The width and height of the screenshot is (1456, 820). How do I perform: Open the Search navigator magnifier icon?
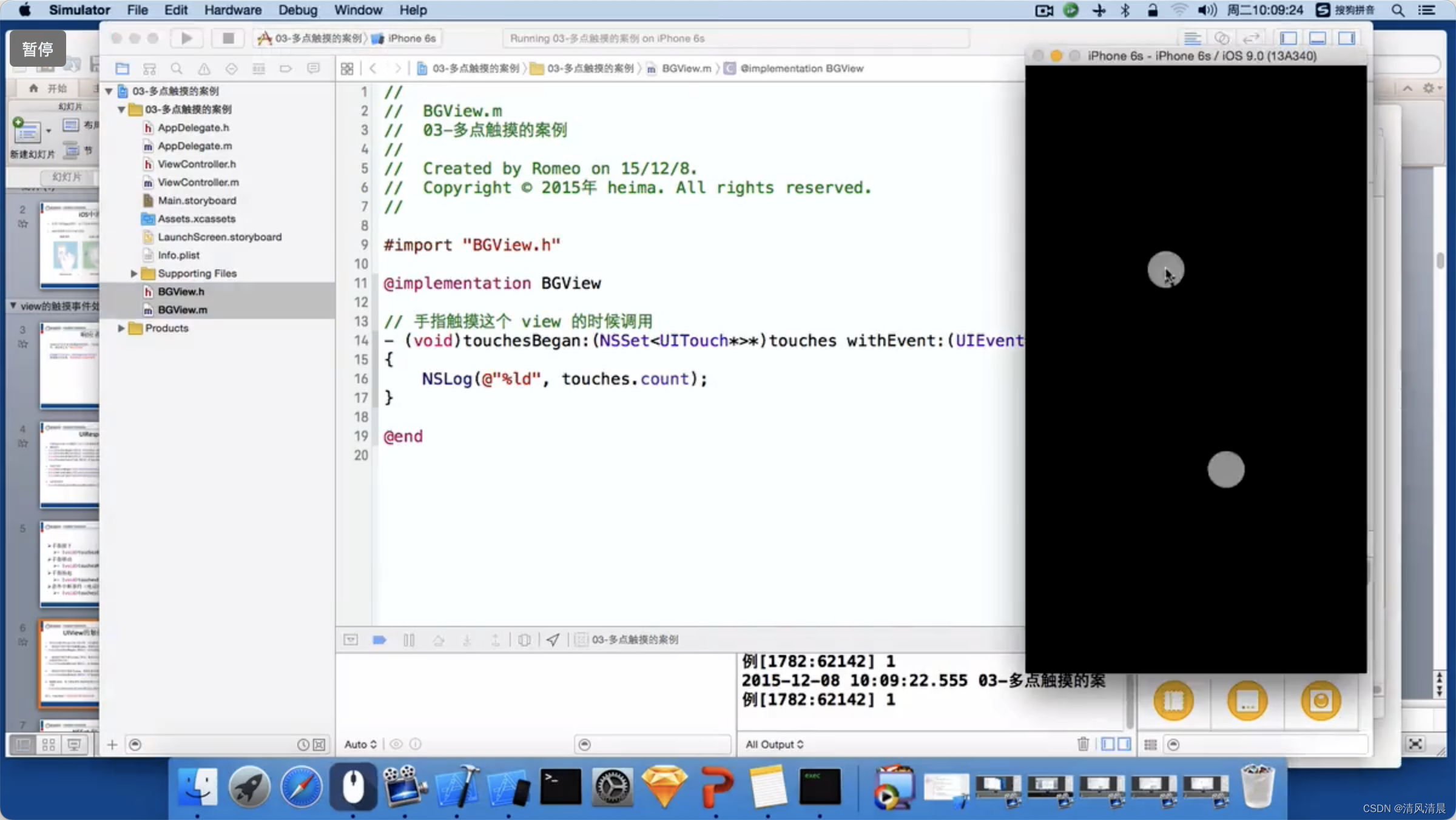[x=177, y=69]
